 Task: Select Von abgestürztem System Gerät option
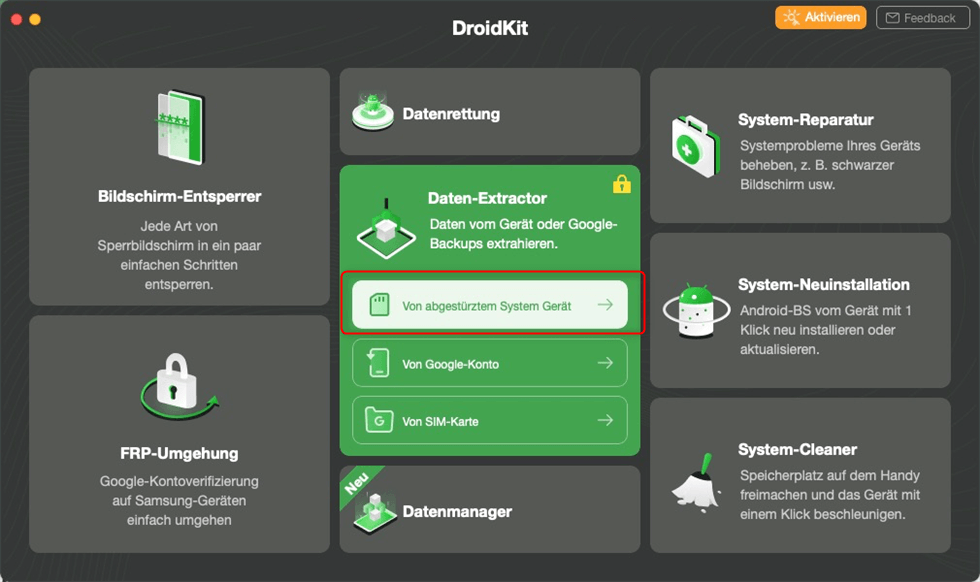point(490,304)
